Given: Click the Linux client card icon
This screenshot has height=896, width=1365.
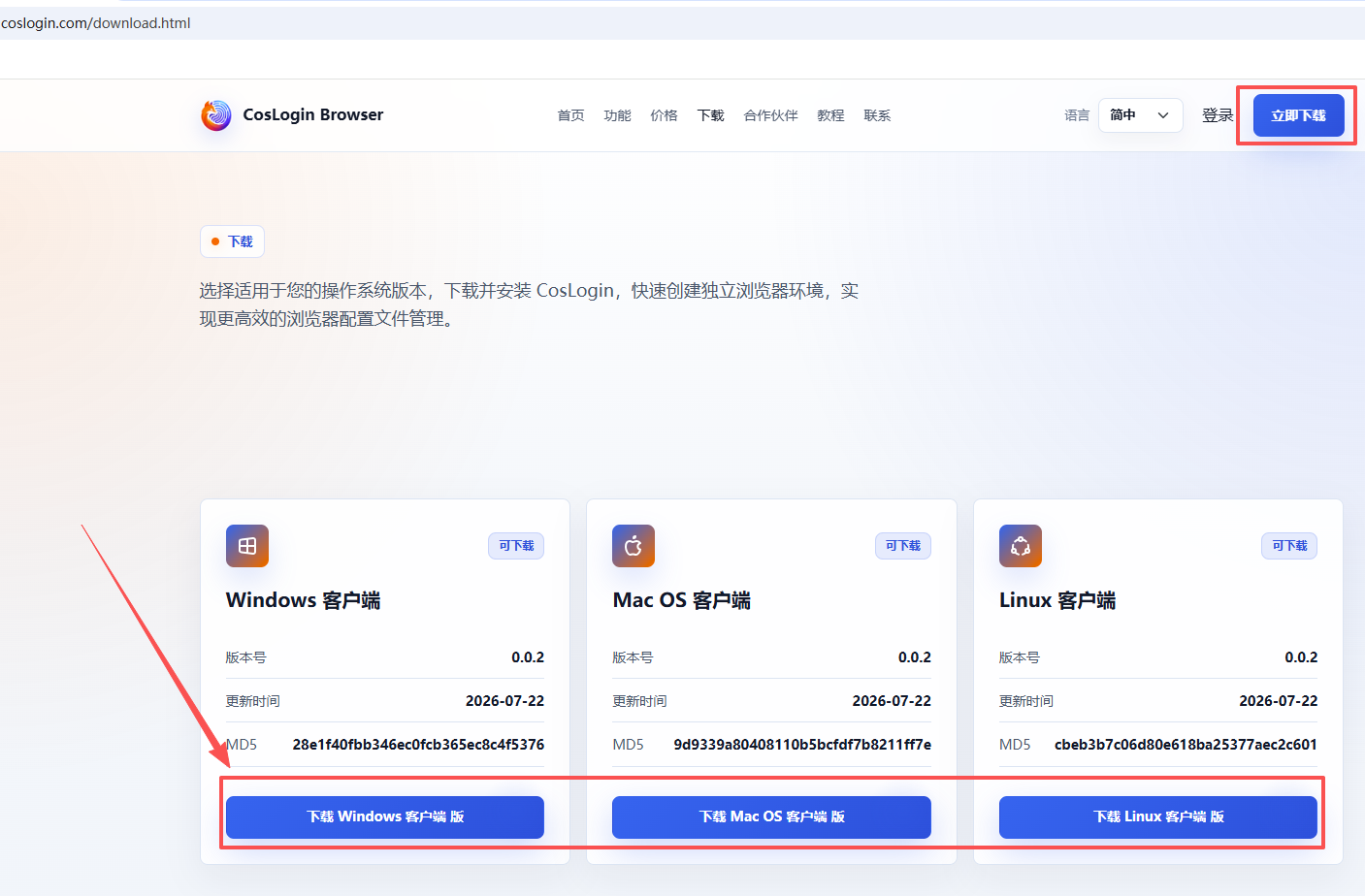Looking at the screenshot, I should pyautogui.click(x=1021, y=546).
